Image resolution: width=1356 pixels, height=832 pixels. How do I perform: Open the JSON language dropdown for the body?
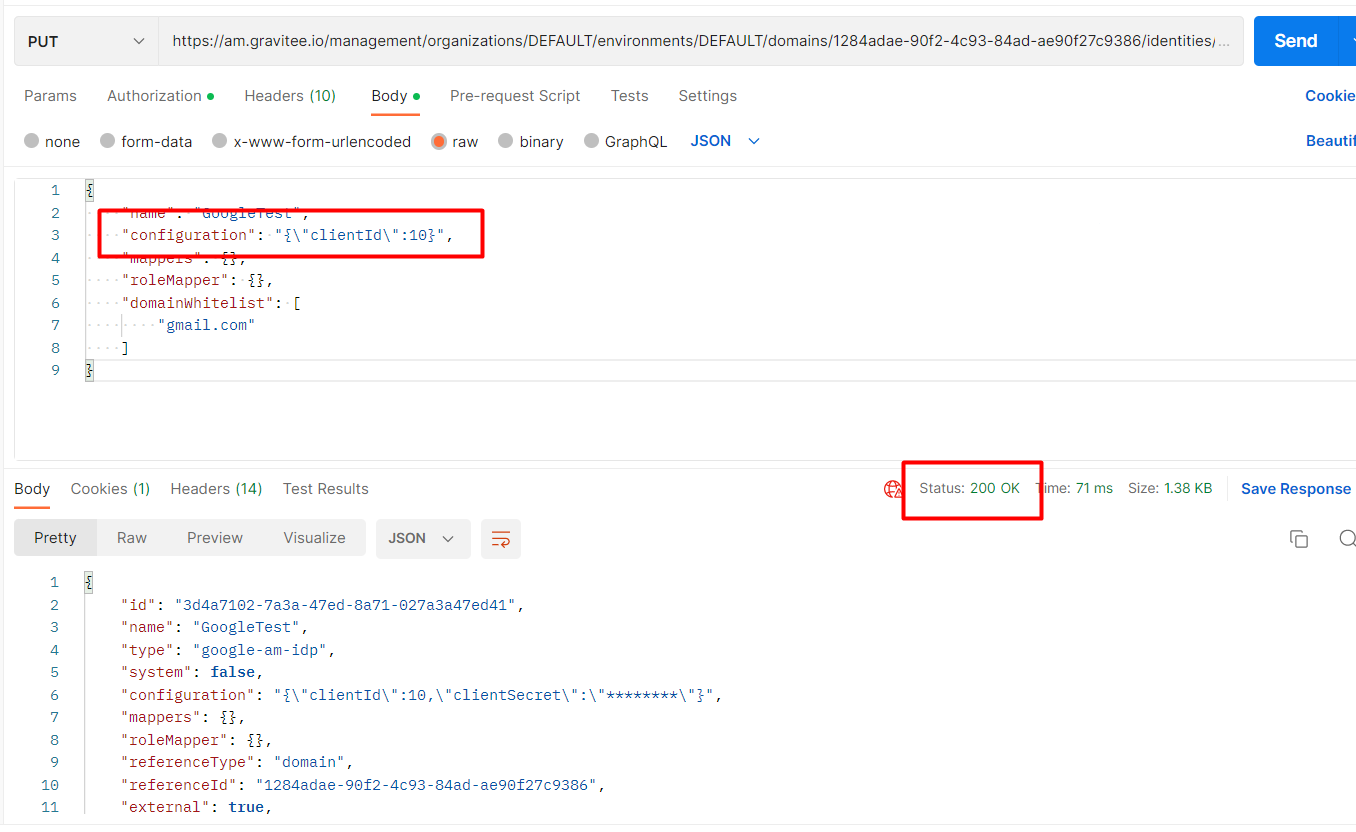723,141
